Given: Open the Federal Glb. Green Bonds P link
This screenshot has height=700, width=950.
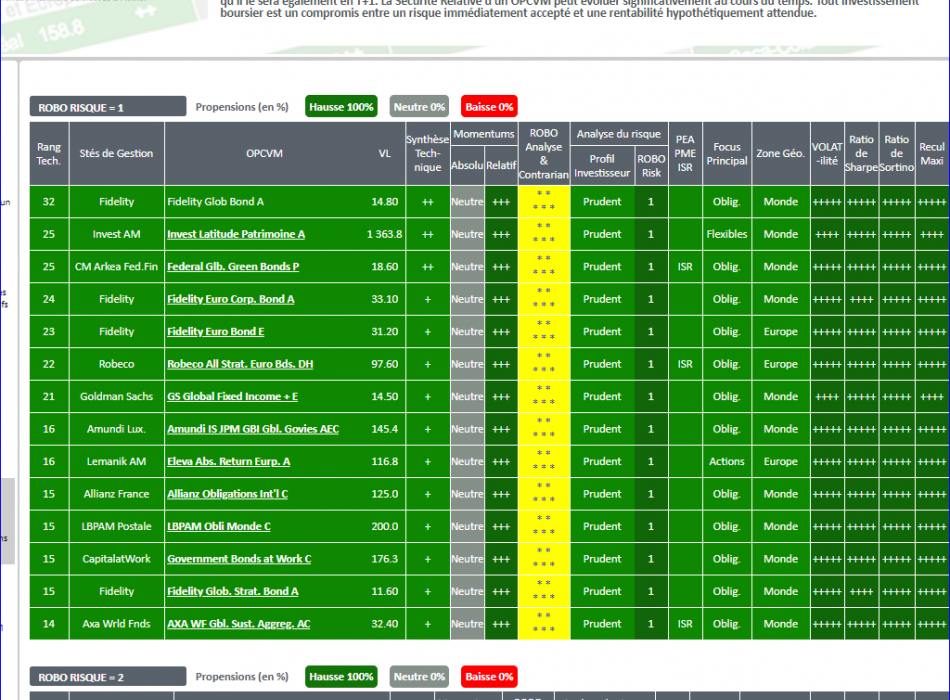Looking at the screenshot, I should [233, 267].
